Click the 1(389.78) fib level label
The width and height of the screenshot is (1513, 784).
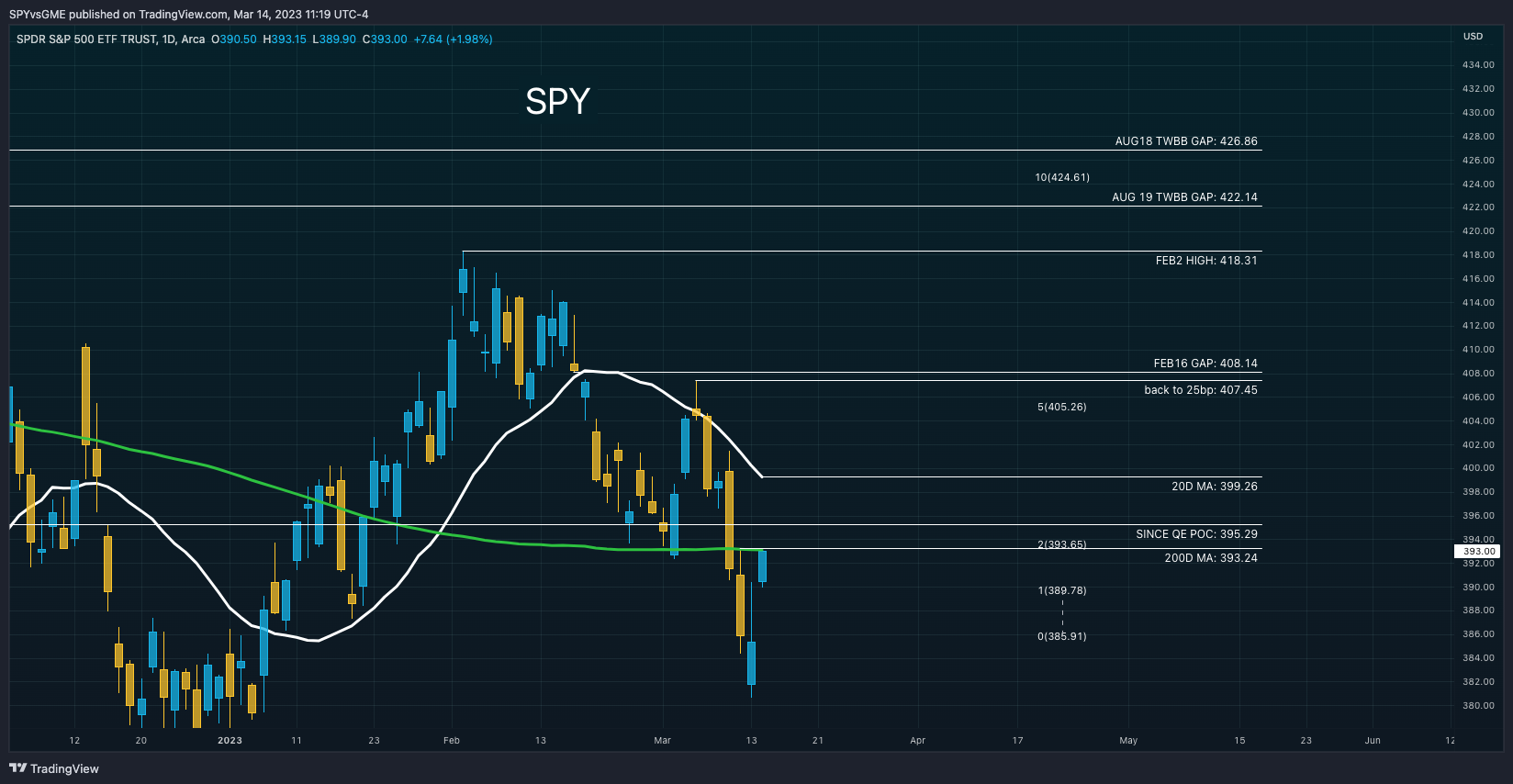coord(1062,590)
